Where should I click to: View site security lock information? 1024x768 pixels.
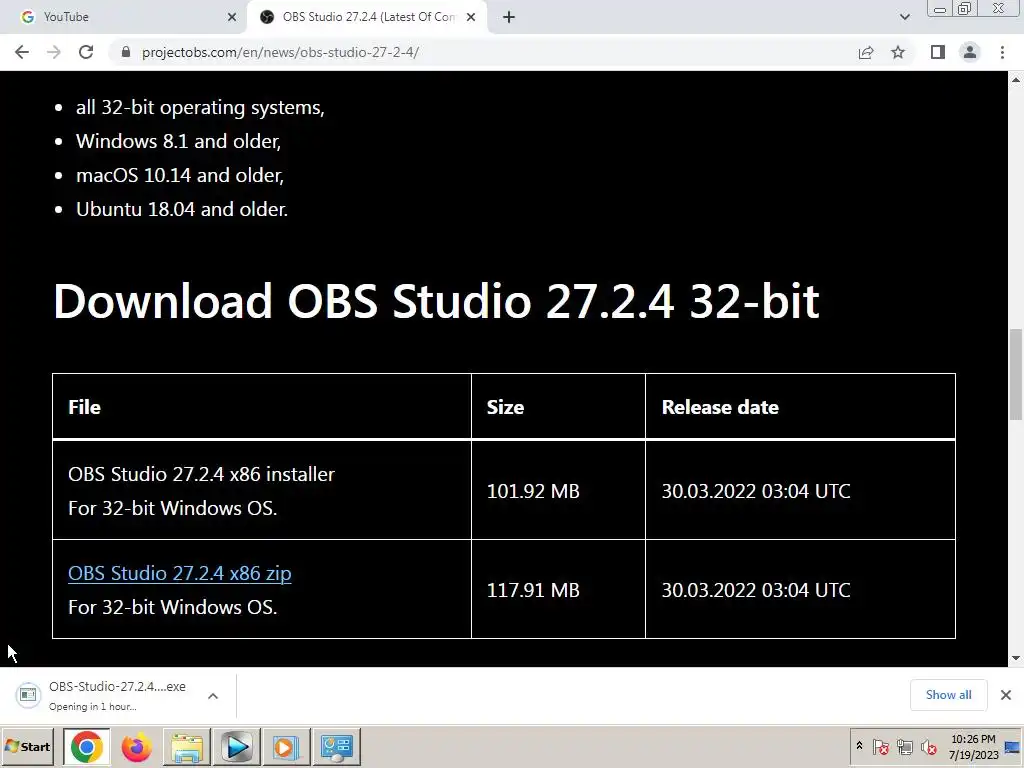[126, 52]
